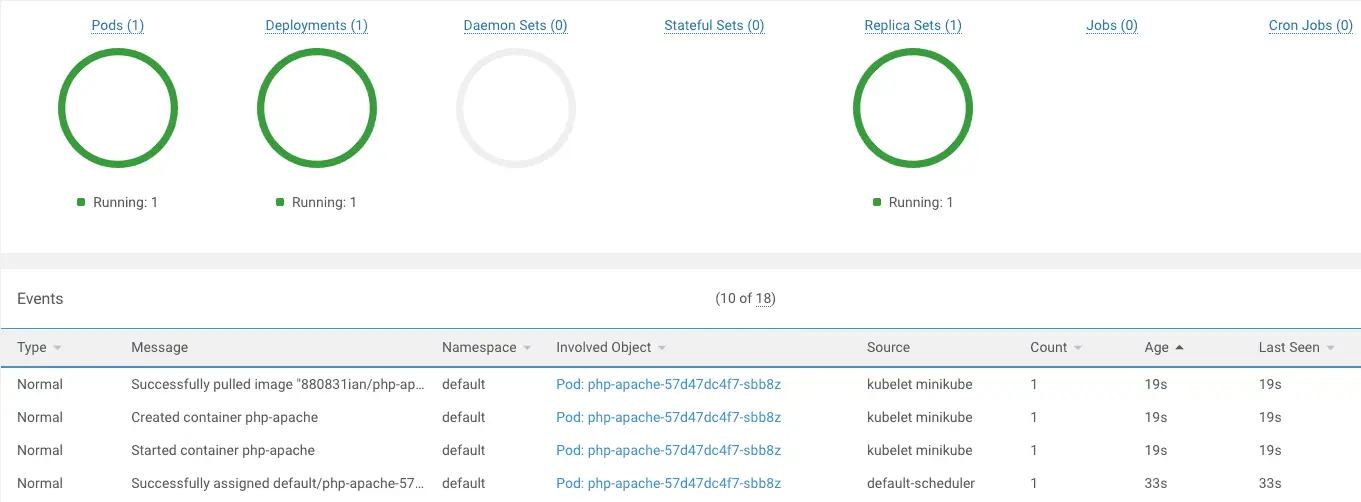The image size is (1361, 502).
Task: Open the Last Seen column dropdown
Action: point(1330,348)
